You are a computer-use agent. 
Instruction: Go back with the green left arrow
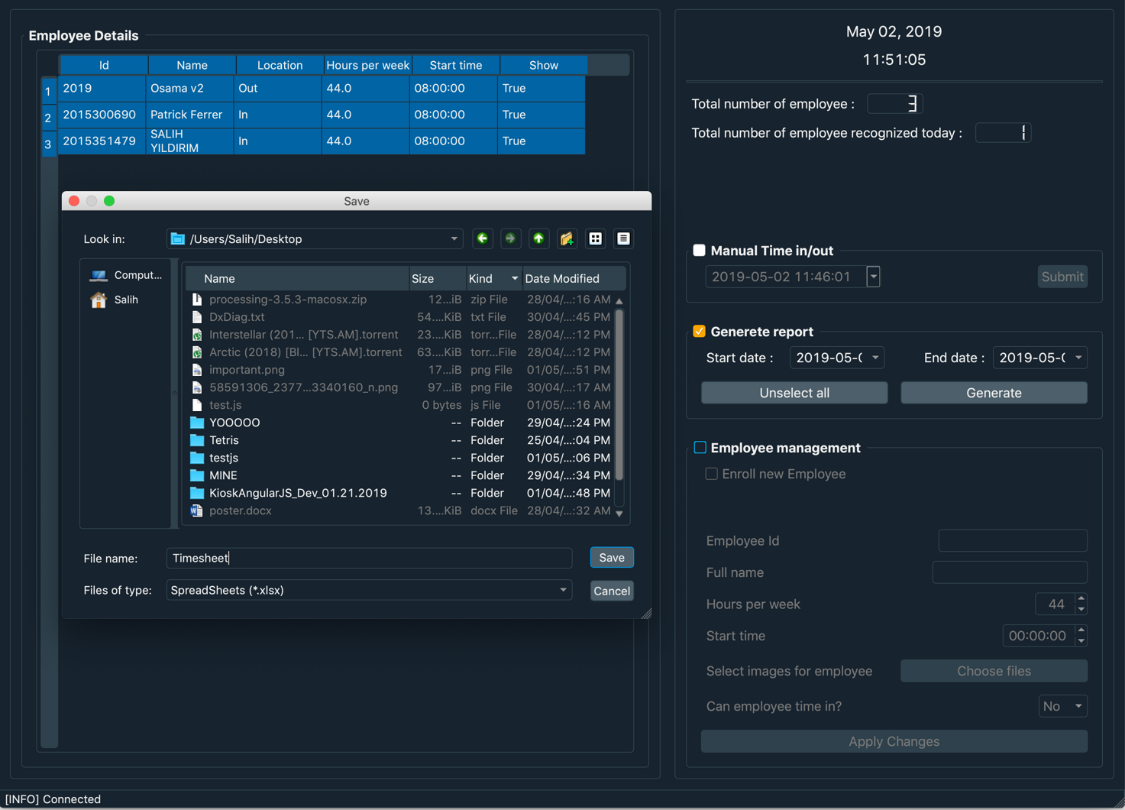482,239
